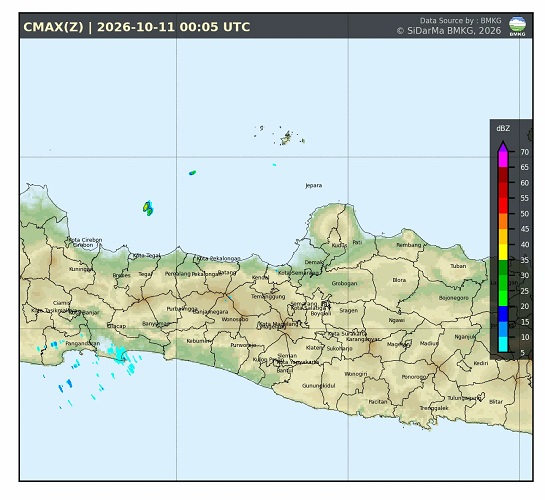Click the dBZ legend title
The width and height of the screenshot is (545, 500).
pos(503,129)
